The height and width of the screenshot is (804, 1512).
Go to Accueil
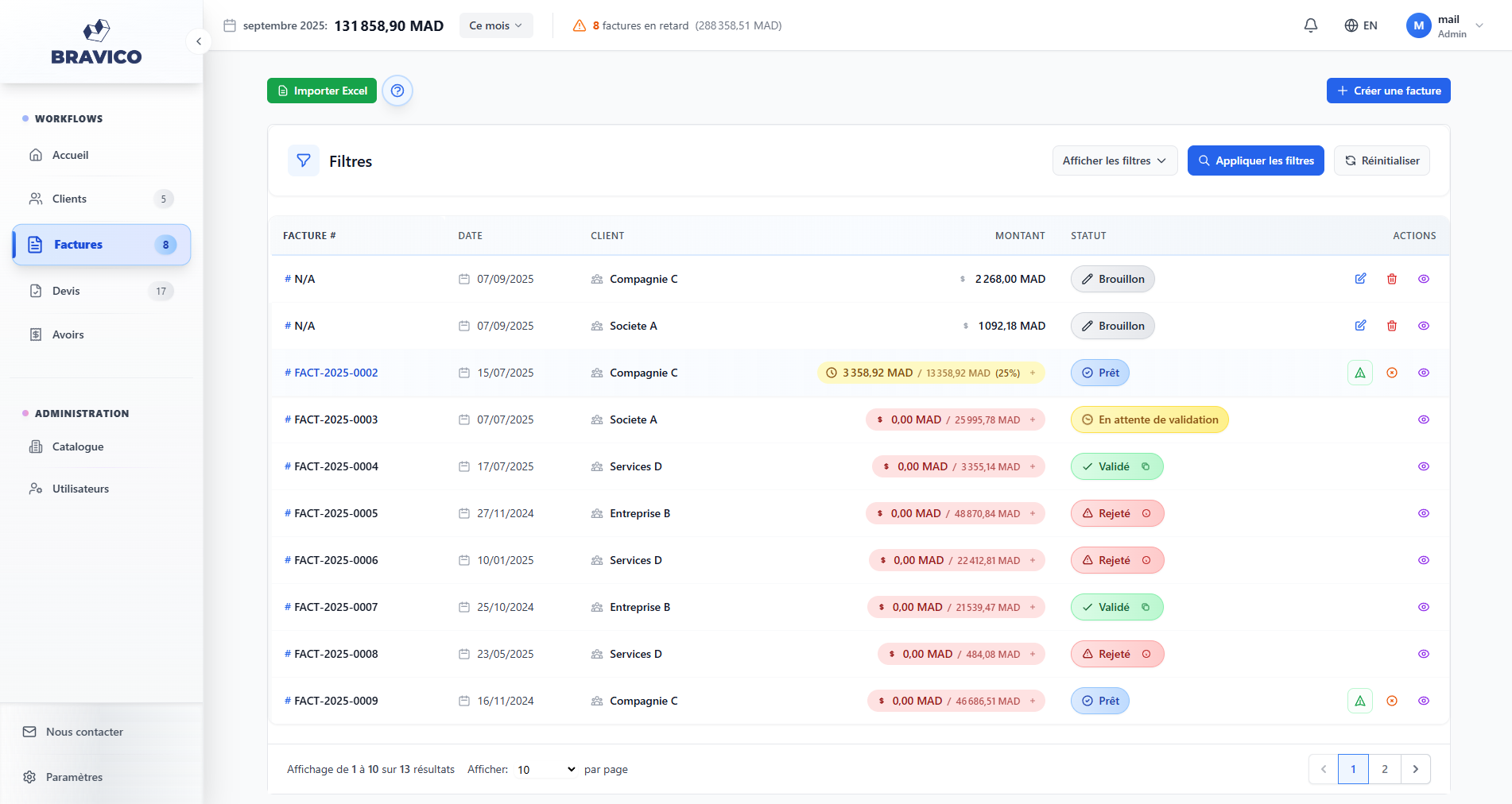pyautogui.click(x=102, y=155)
